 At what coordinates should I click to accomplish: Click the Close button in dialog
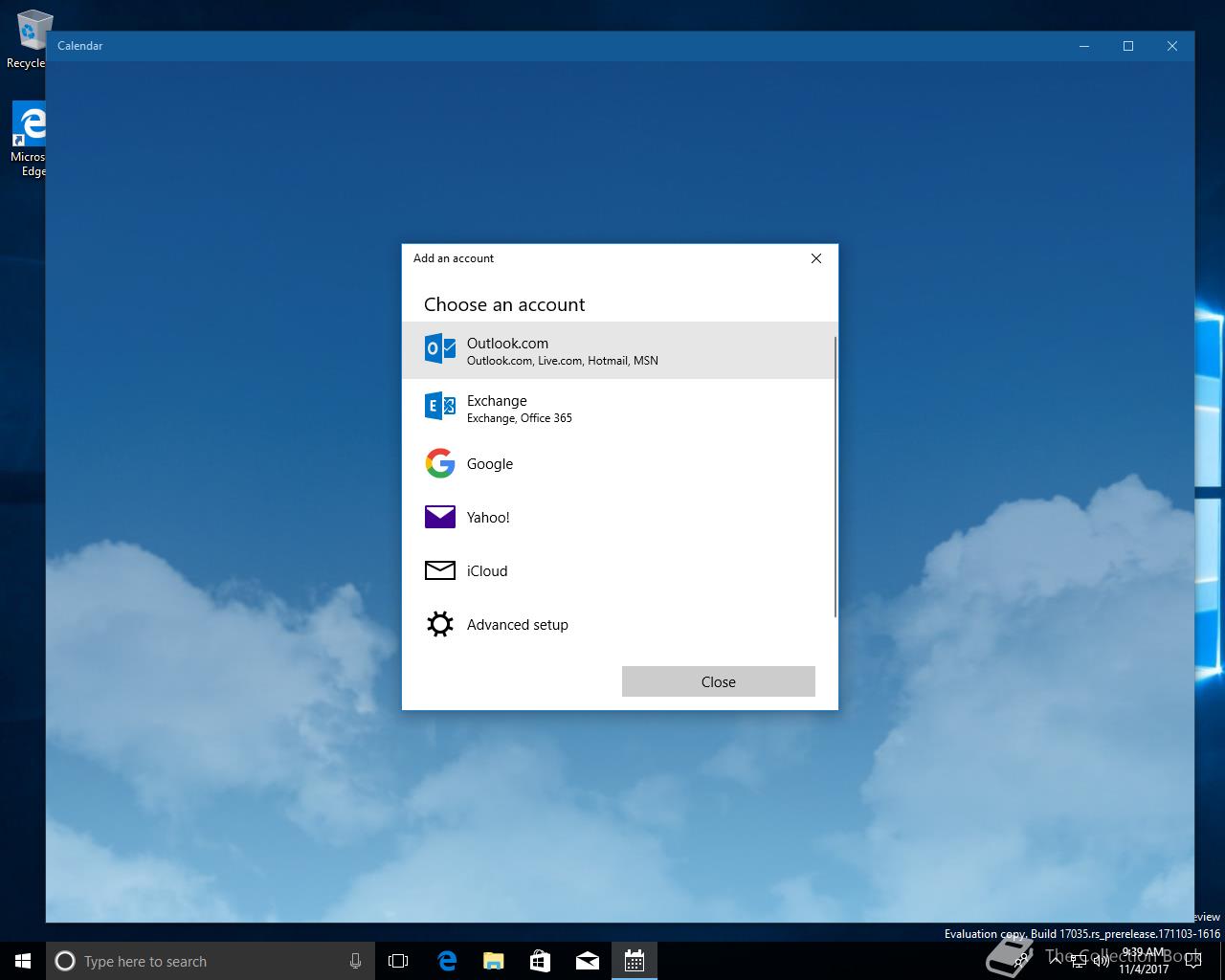[x=719, y=681]
